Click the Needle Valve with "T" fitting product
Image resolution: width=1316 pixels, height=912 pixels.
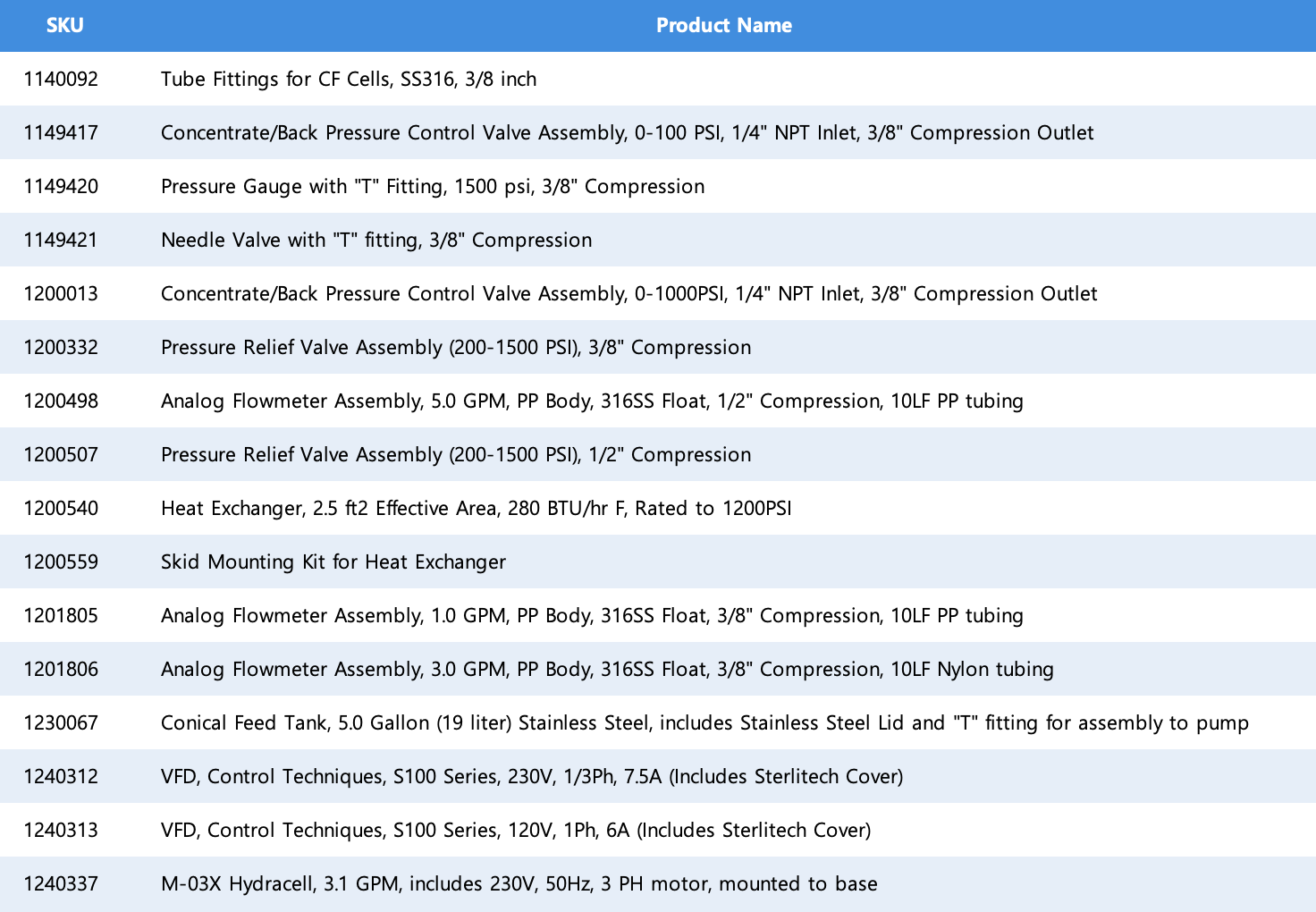(376, 240)
